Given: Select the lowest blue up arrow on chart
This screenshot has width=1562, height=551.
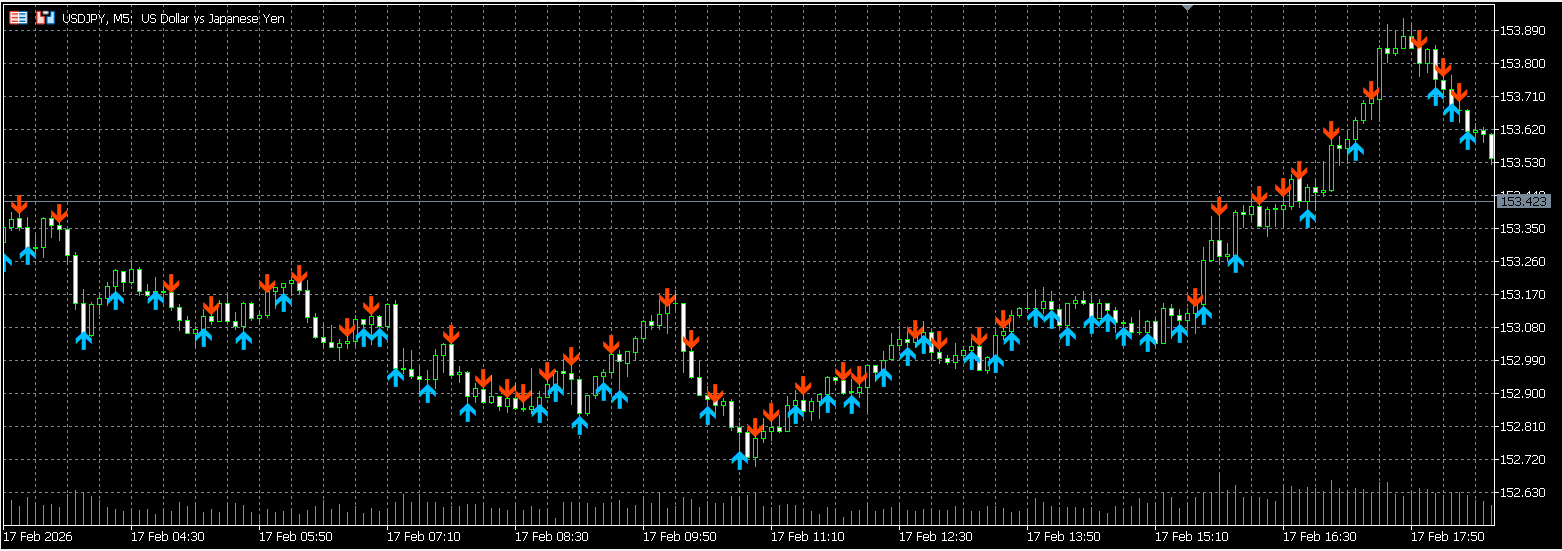Looking at the screenshot, I should [x=739, y=459].
